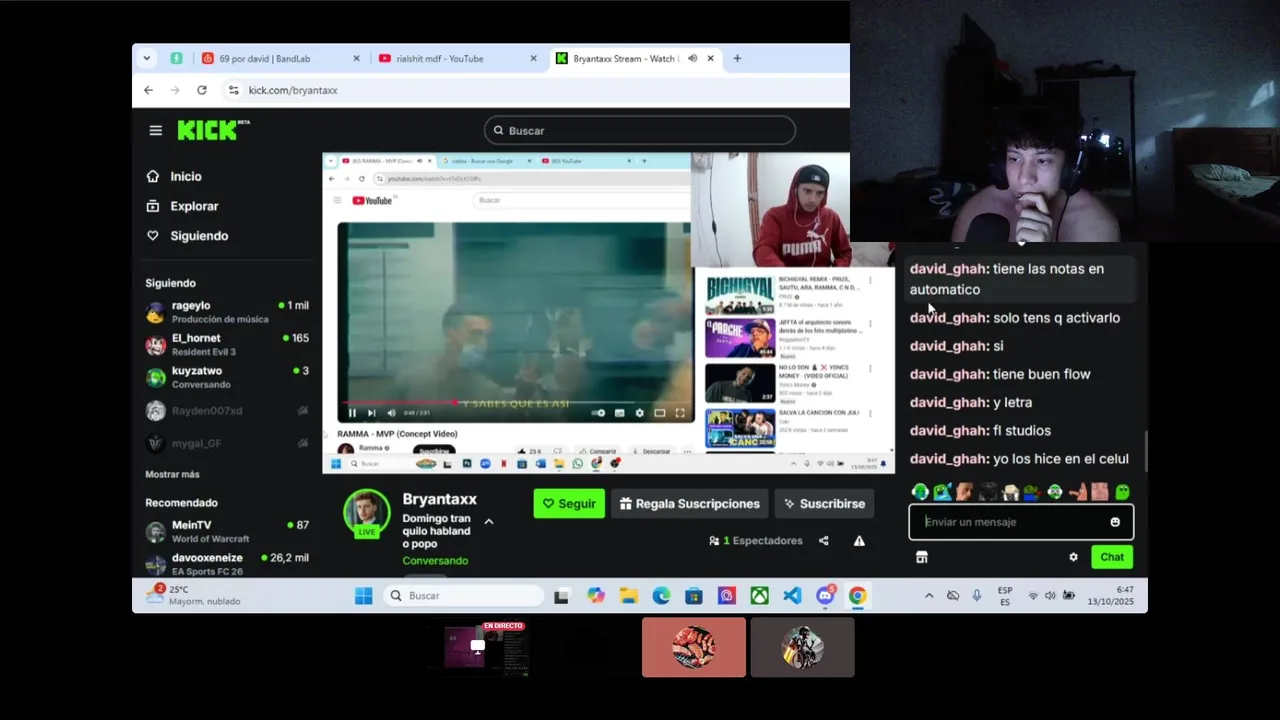Send the message with the green Chat button
The image size is (1280, 720).
point(1112,557)
